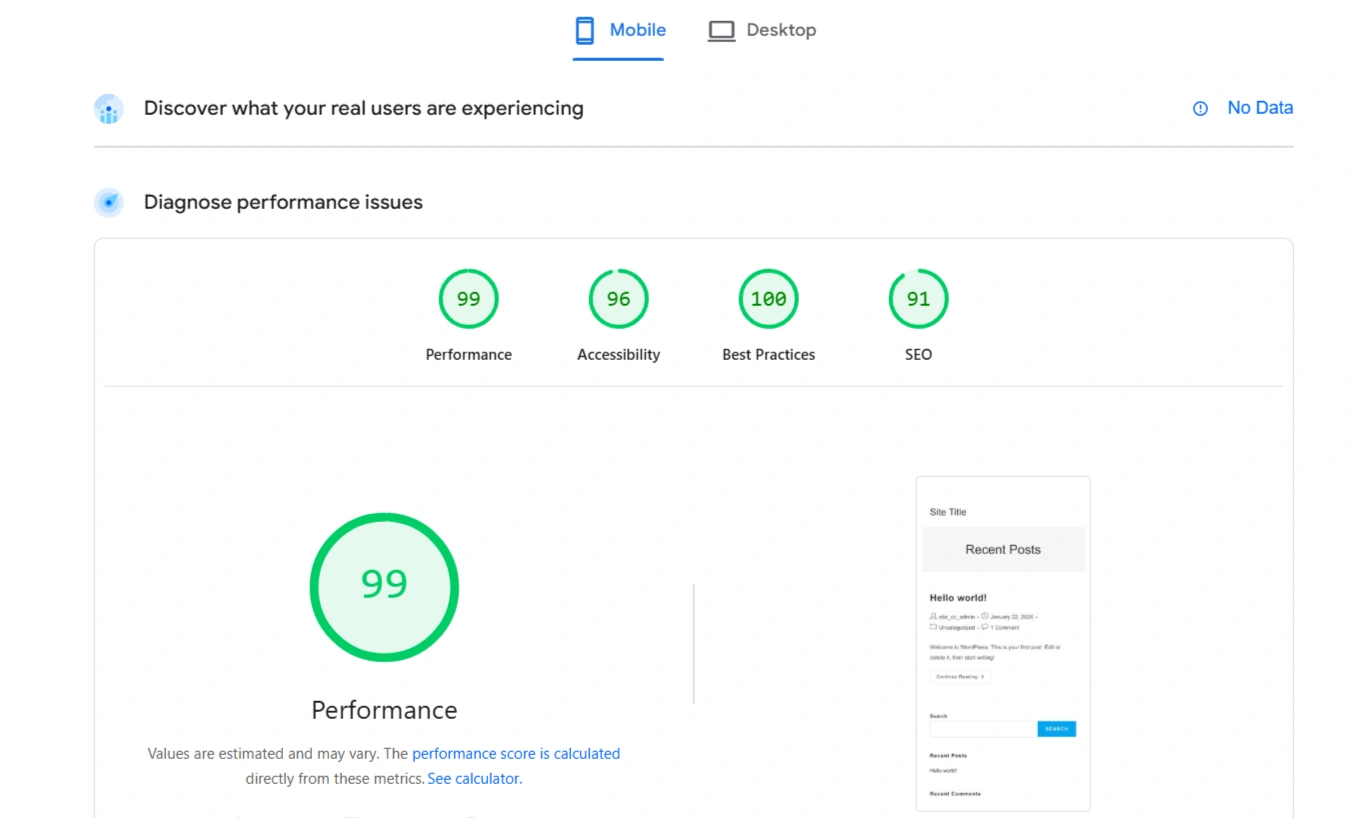The width and height of the screenshot is (1361, 818).
Task: Open the No Data link
Action: [x=1260, y=108]
